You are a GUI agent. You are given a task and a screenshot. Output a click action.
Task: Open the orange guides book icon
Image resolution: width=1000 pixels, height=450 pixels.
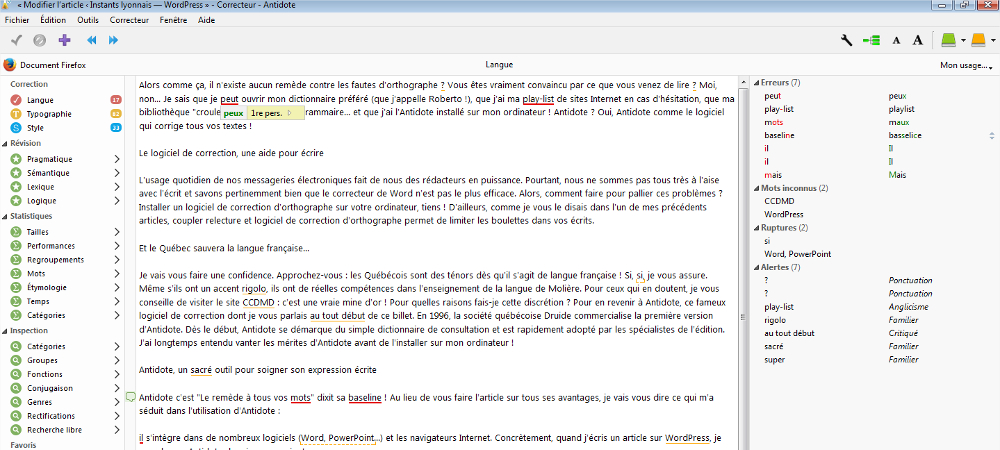pos(978,40)
